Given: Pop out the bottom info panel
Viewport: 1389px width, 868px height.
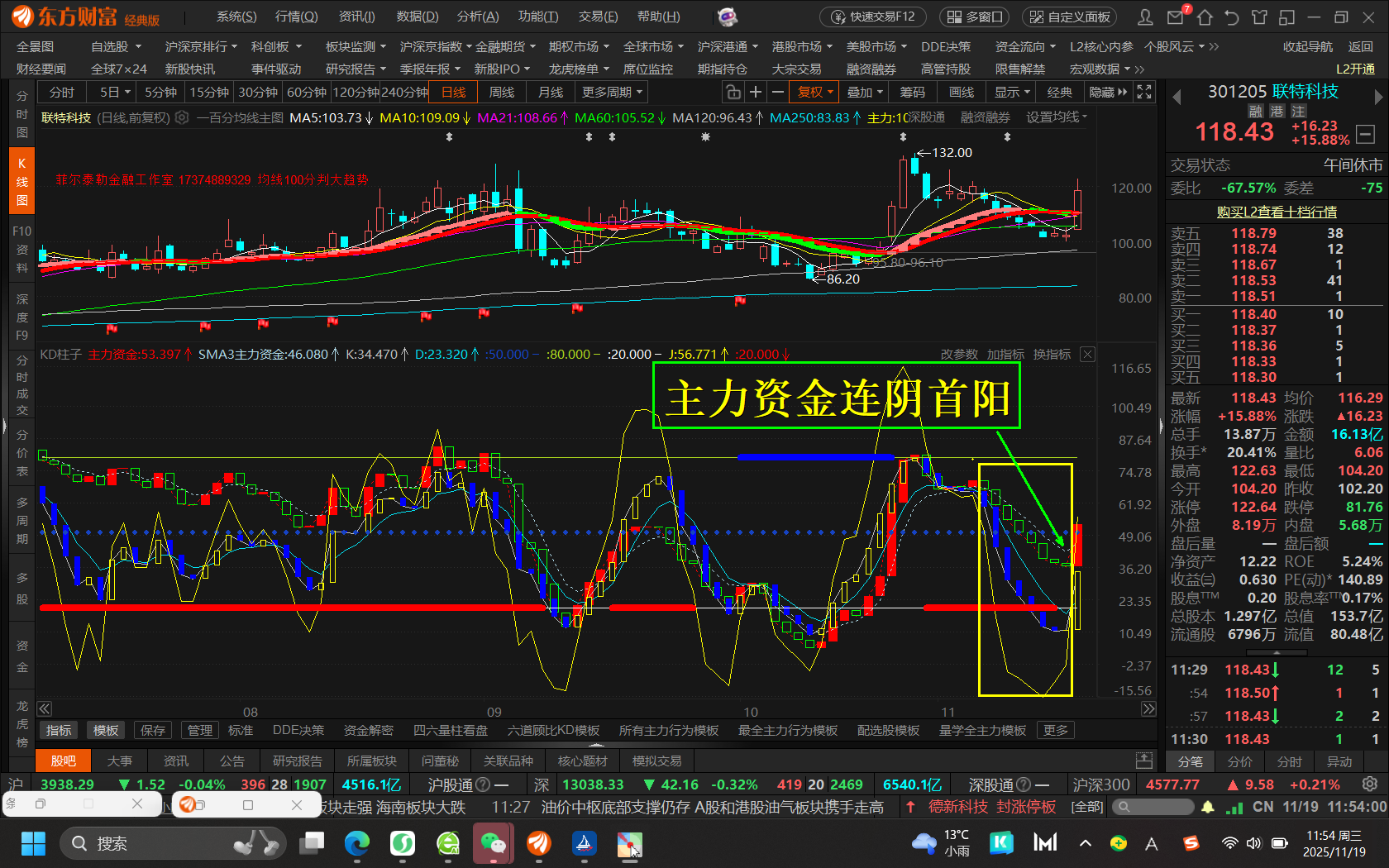Looking at the screenshot, I should [x=1144, y=761].
